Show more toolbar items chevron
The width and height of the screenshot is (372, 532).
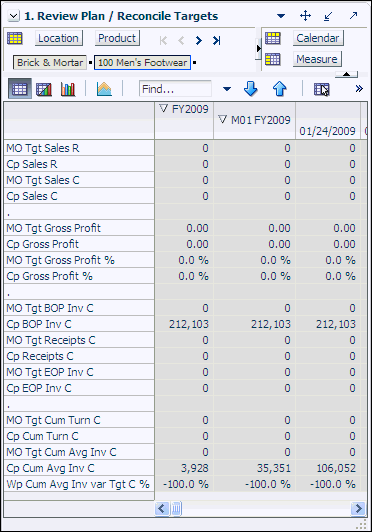[359, 89]
